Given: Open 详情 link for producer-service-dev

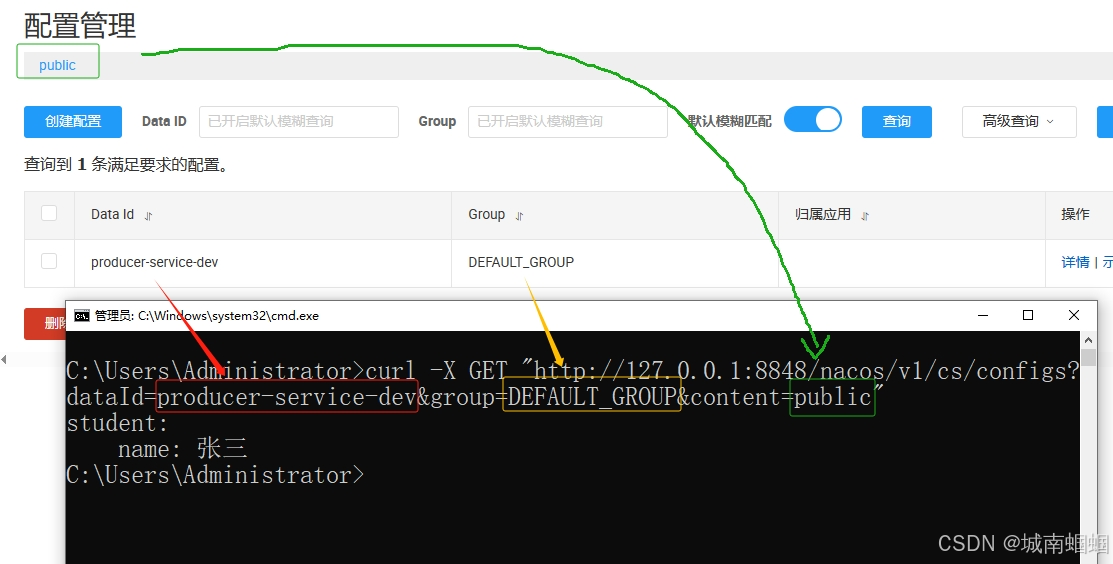Looking at the screenshot, I should point(1075,262).
